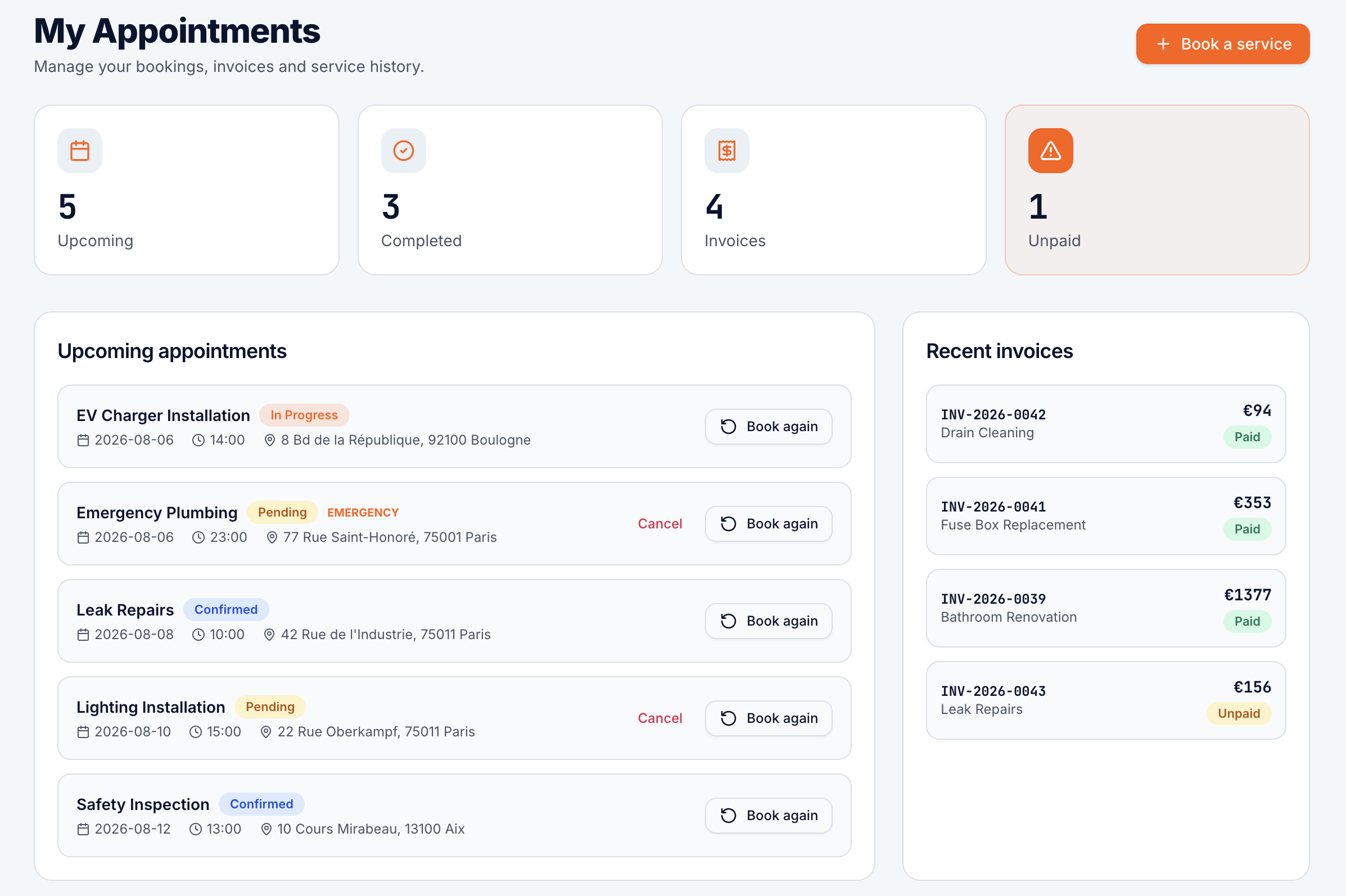Click location pin beside 10 Cours Mirabeau
Viewport: 1346px width, 896px height.
click(267, 829)
